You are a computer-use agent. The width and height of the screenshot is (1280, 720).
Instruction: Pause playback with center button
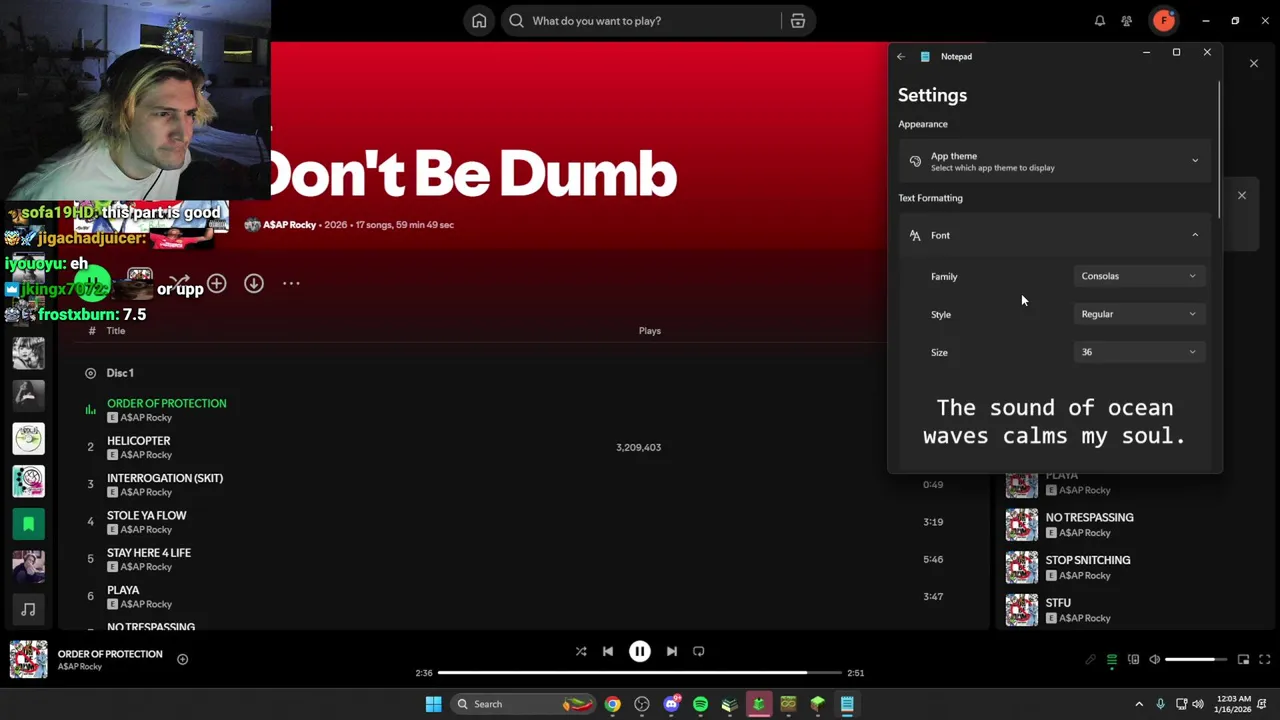[640, 652]
